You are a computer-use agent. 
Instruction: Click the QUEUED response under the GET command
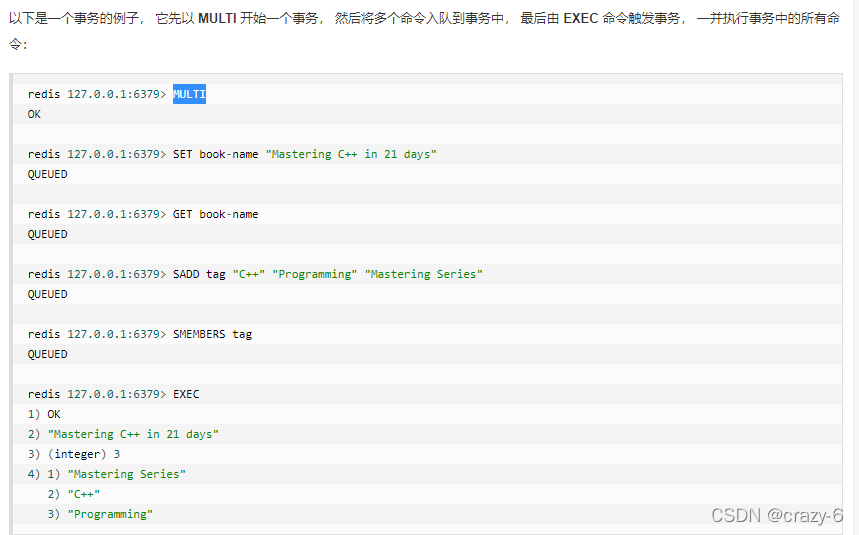pyautogui.click(x=47, y=234)
